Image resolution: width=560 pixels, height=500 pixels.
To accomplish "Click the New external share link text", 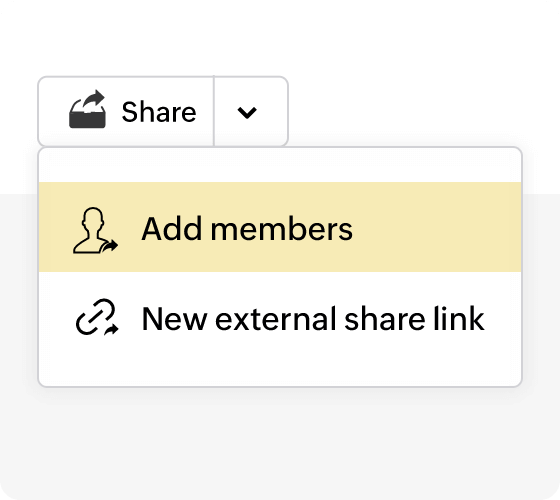I will [x=313, y=318].
